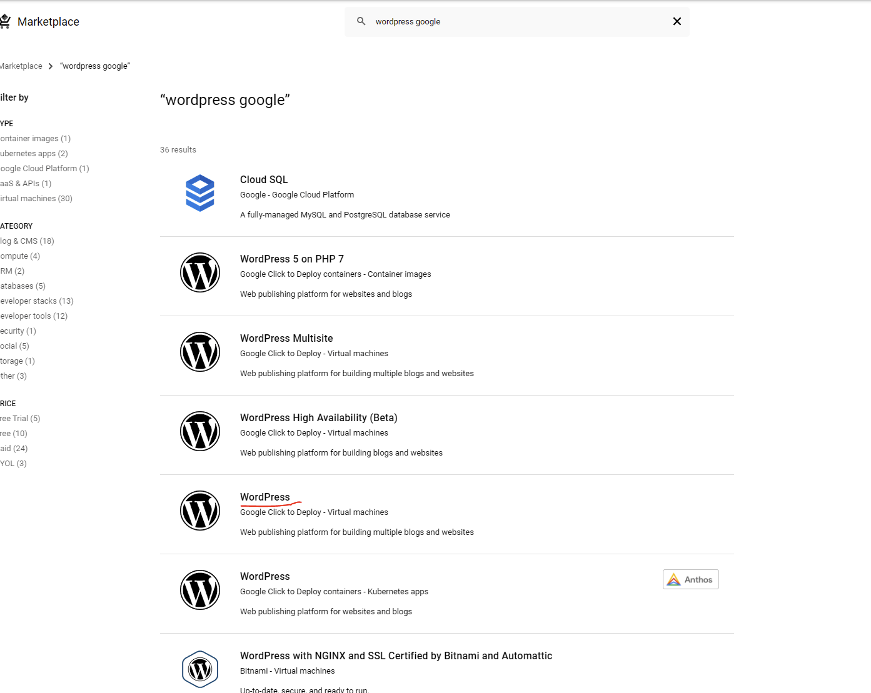Go to Marketplace breadcrumb link

(21, 66)
